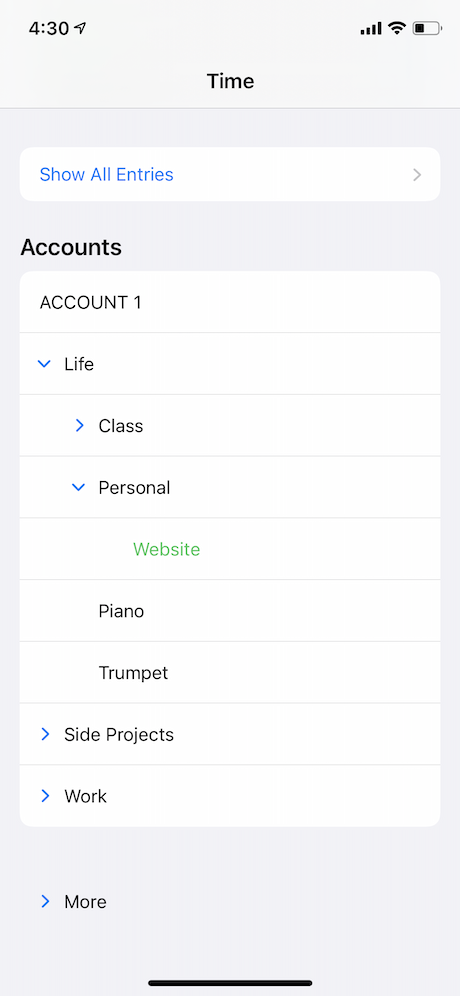Expand the More section chevron
This screenshot has width=460, height=996.
(45, 901)
